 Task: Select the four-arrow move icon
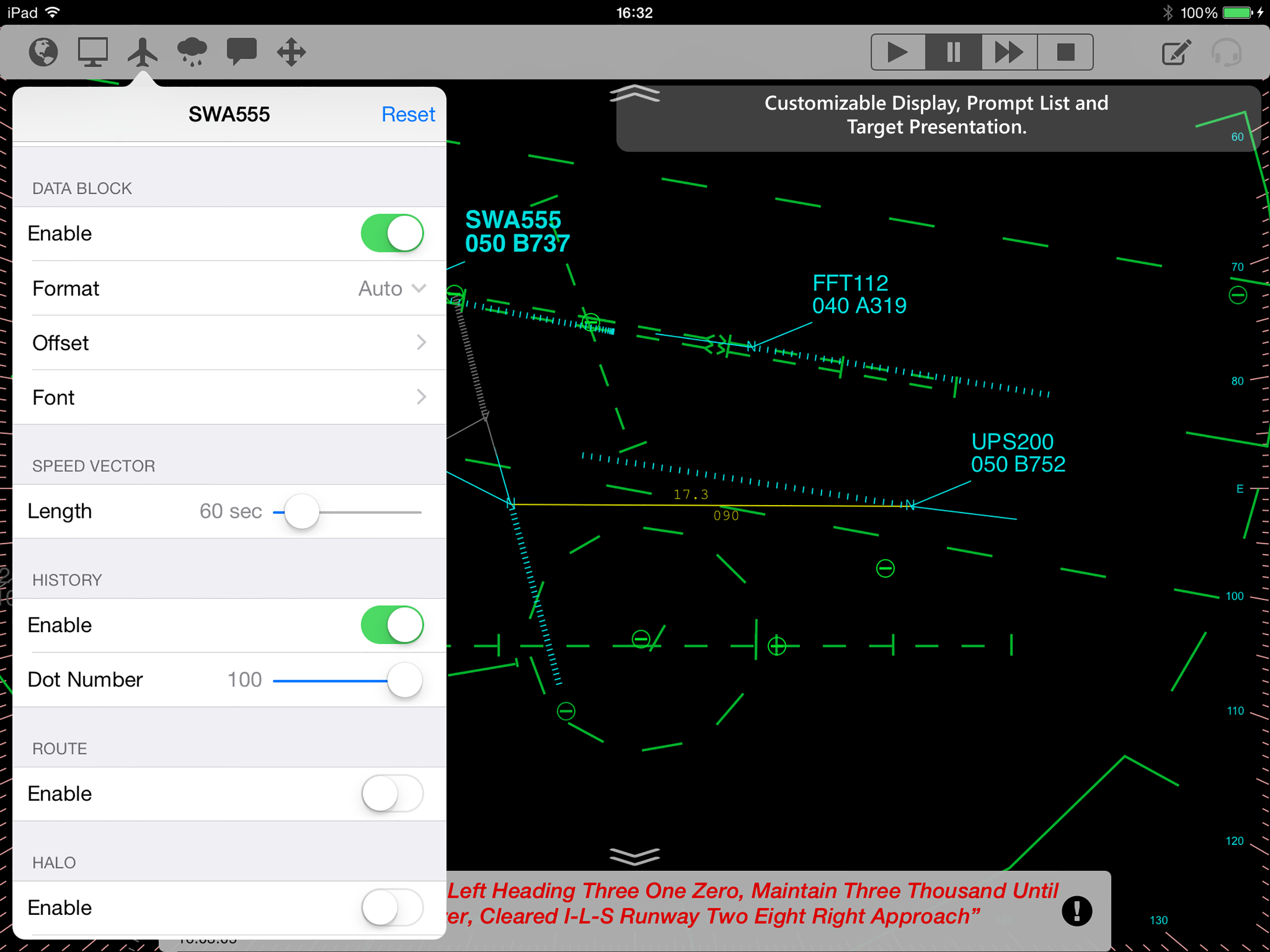coord(291,52)
